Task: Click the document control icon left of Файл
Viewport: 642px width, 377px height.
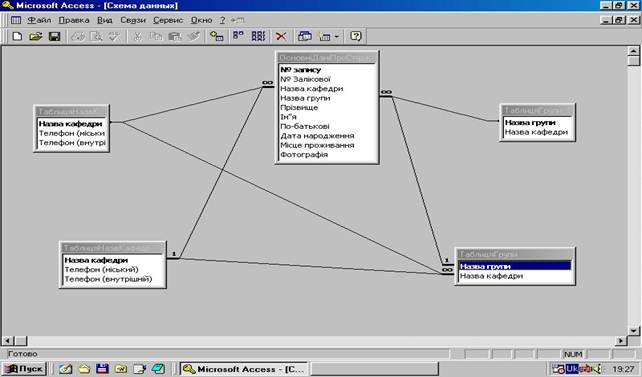Action: point(16,20)
